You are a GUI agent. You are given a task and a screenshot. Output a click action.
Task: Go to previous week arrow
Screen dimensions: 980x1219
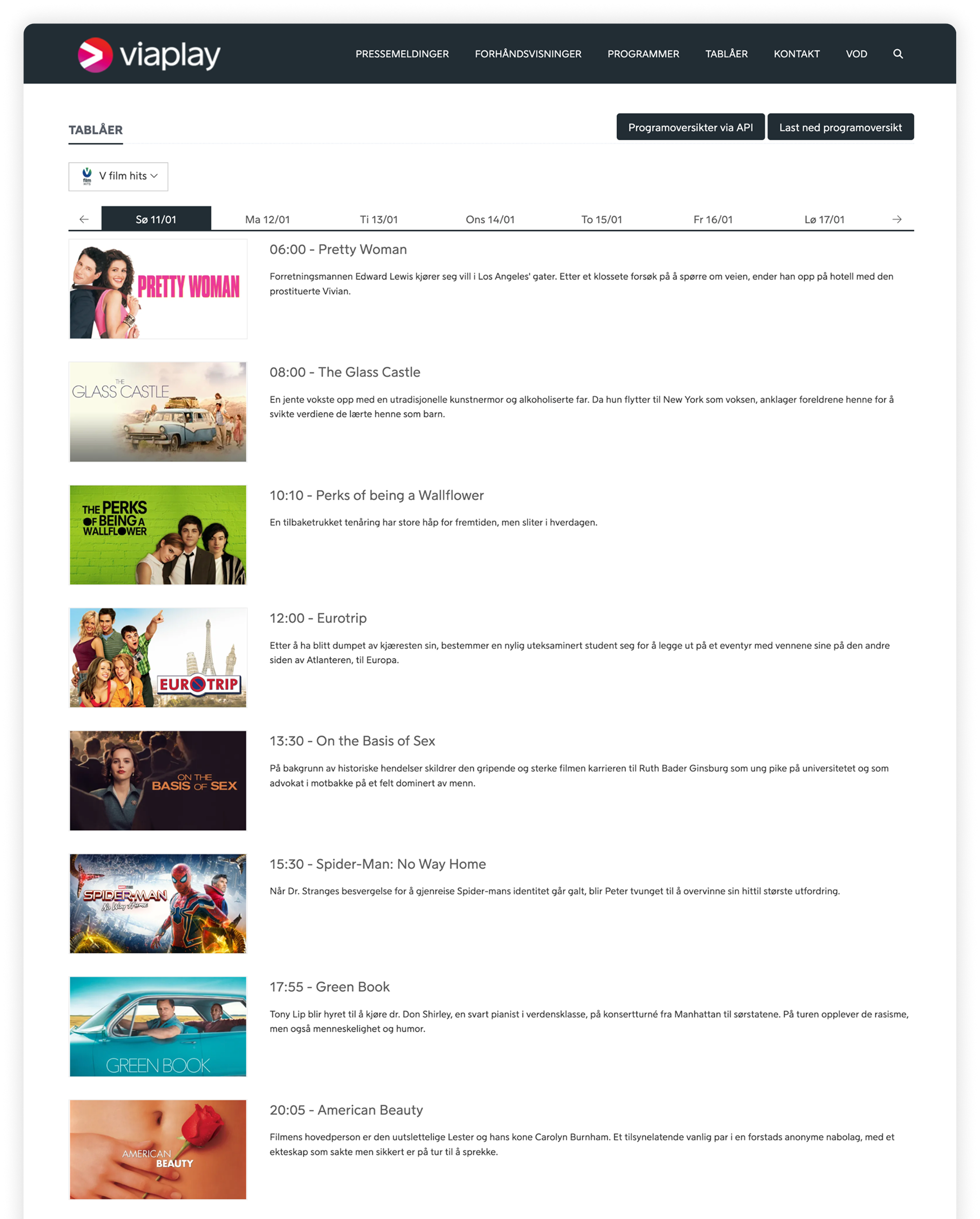(x=84, y=219)
